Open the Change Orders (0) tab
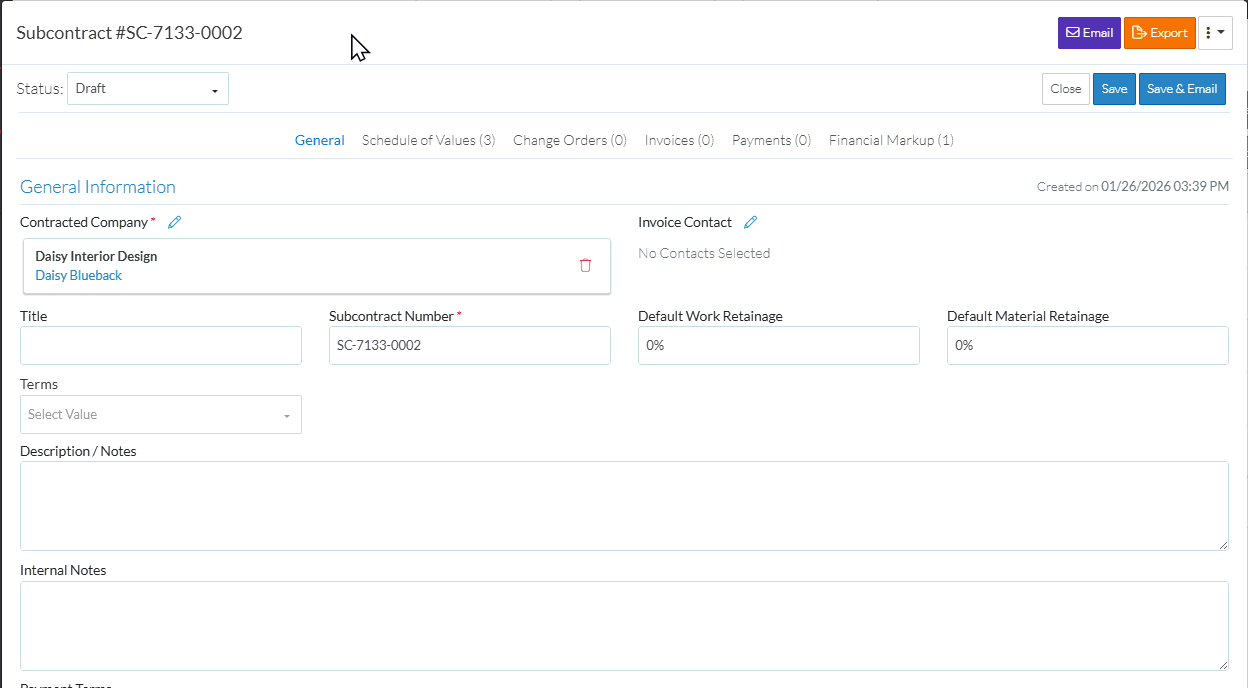Image resolution: width=1248 pixels, height=688 pixels. [x=570, y=140]
